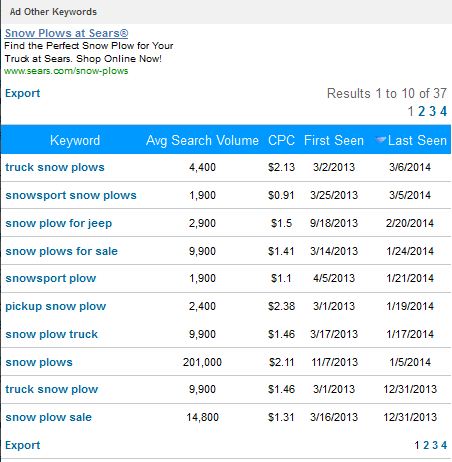Sort by CPC column header

[281, 140]
